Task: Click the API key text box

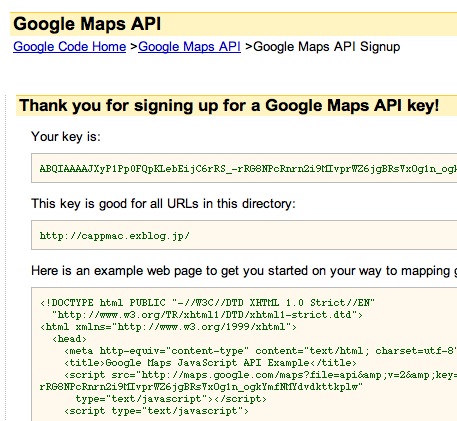Action: point(244,168)
